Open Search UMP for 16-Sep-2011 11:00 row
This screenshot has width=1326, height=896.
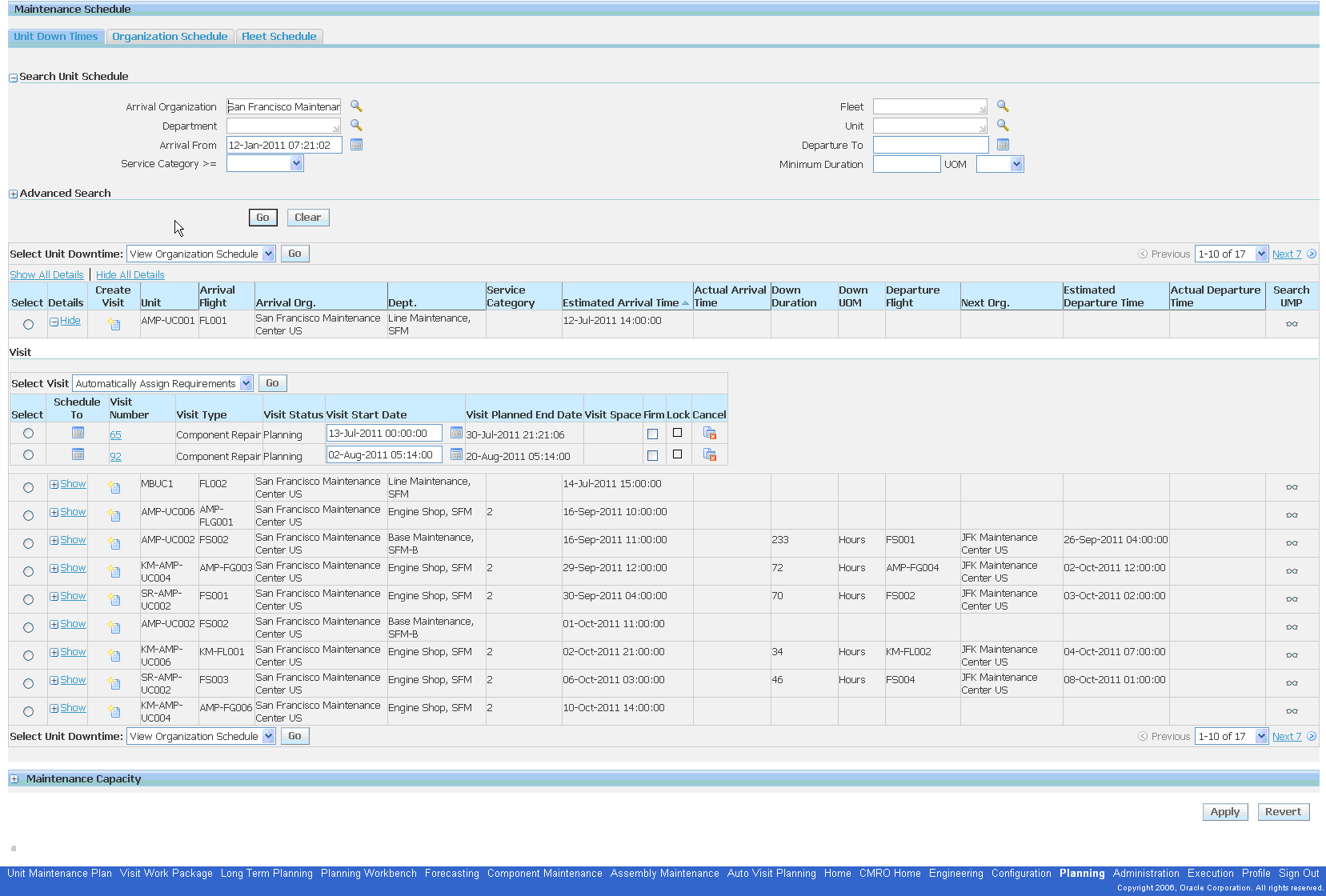point(1292,543)
